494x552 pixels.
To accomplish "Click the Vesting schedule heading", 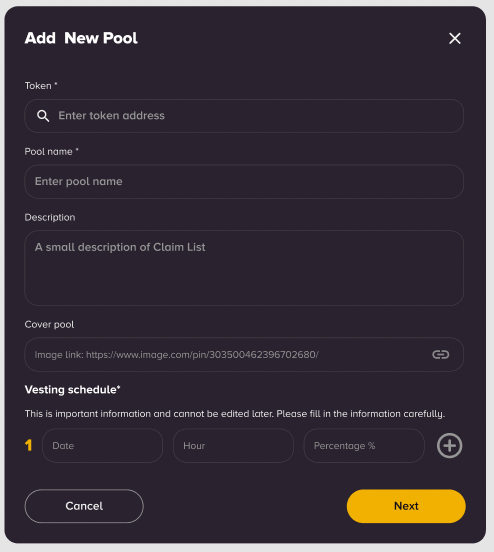I will tap(73, 389).
